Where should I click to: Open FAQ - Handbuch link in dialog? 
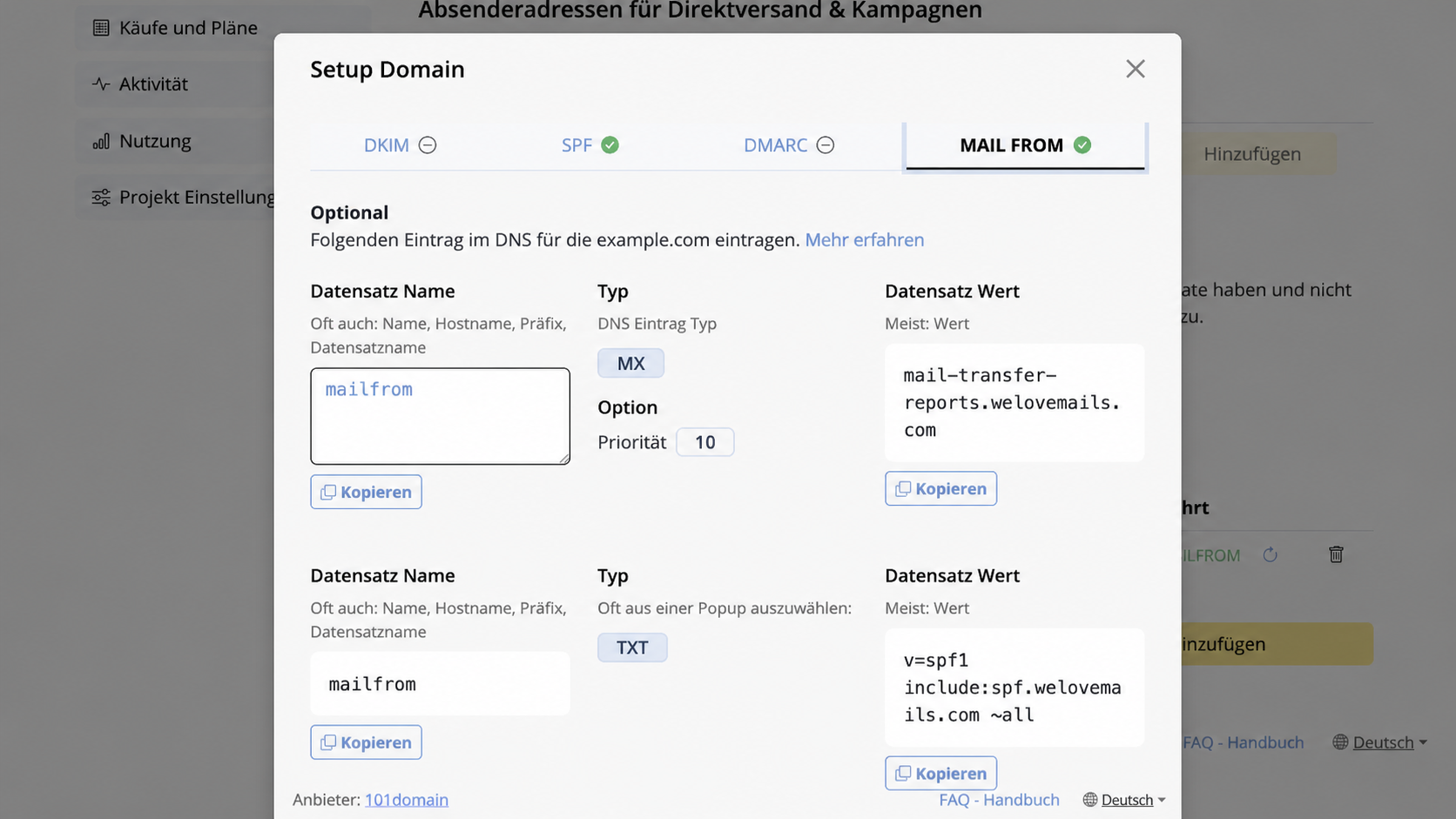tap(999, 800)
